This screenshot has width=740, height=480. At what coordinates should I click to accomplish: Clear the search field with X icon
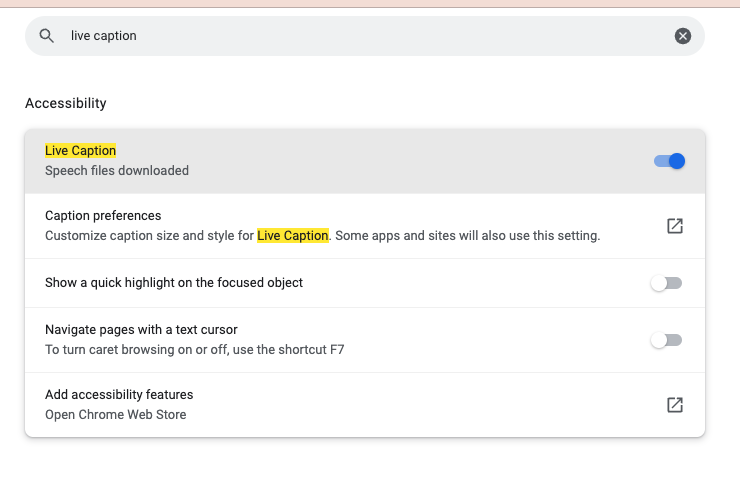point(682,36)
